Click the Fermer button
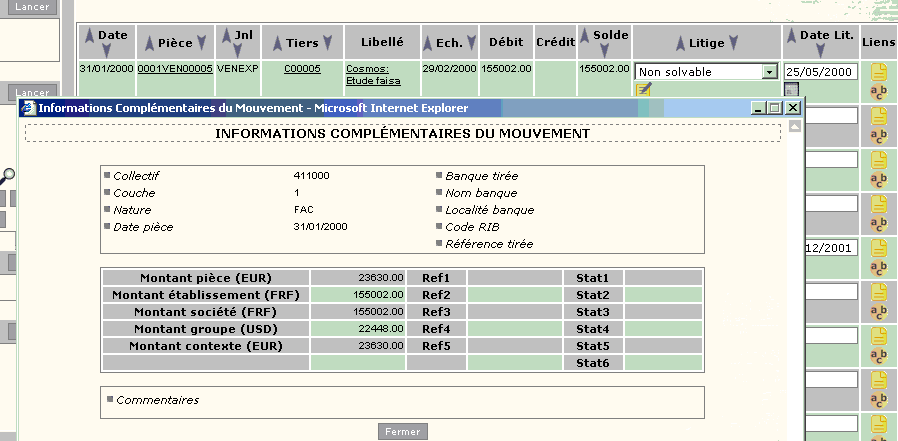The width and height of the screenshot is (898, 441). 403,432
